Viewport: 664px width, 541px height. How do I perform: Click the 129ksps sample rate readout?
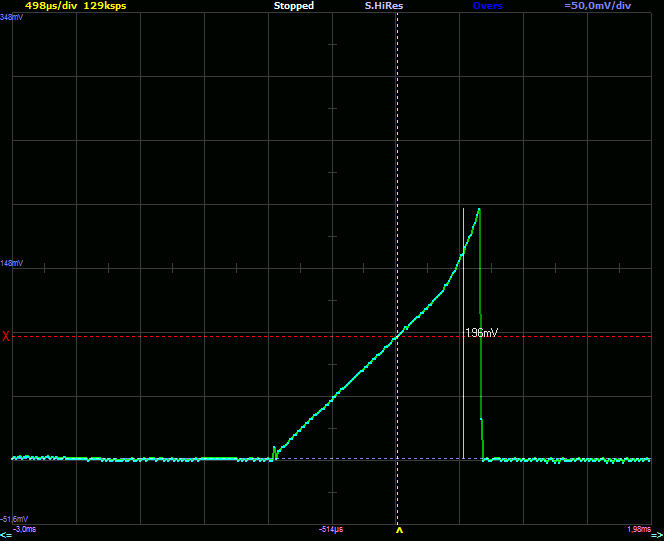point(105,6)
